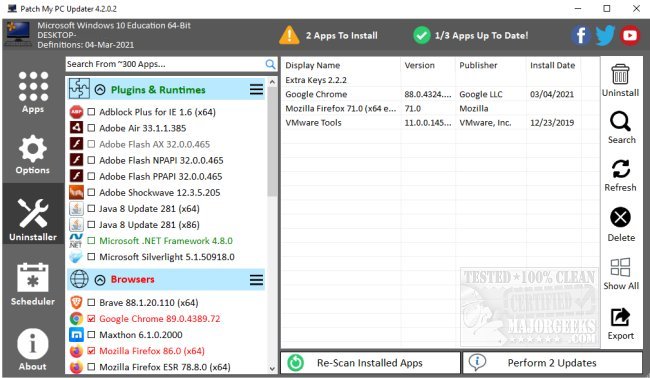Check Adobe Flash AX 32.0.0.465 checkbox
The width and height of the screenshot is (650, 378).
91,144
